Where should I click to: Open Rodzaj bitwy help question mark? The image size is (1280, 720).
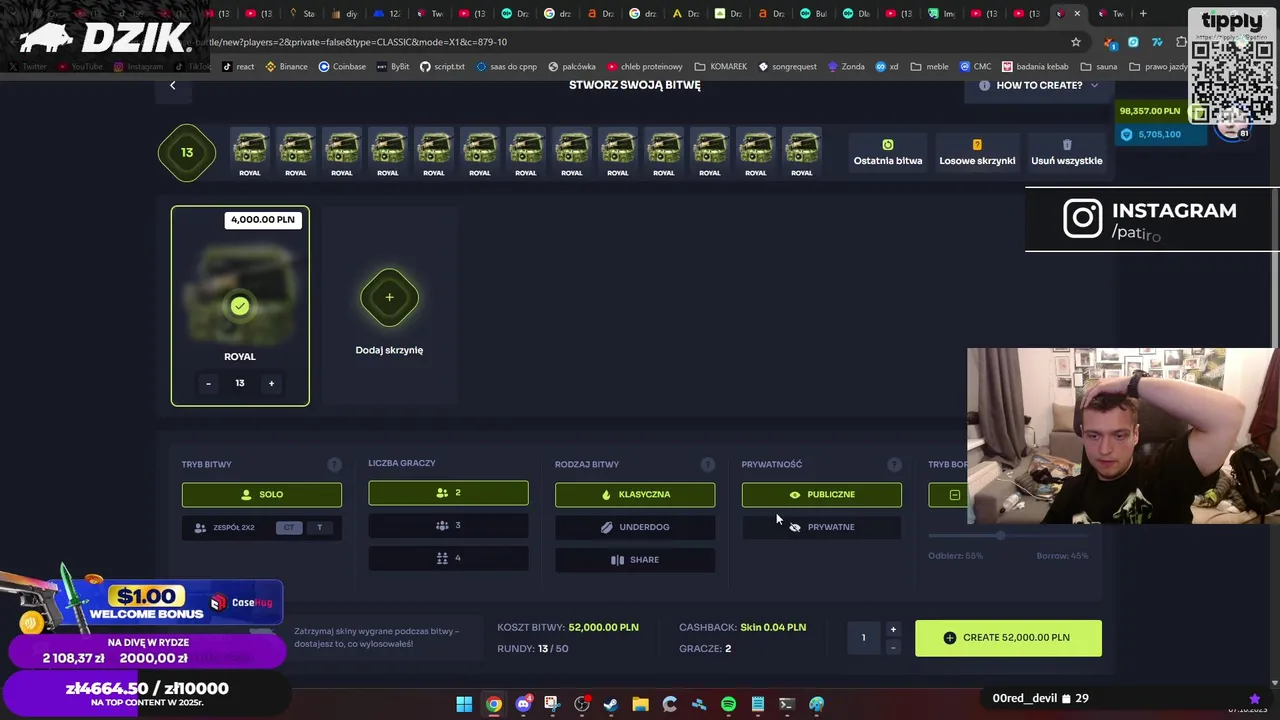click(x=707, y=464)
